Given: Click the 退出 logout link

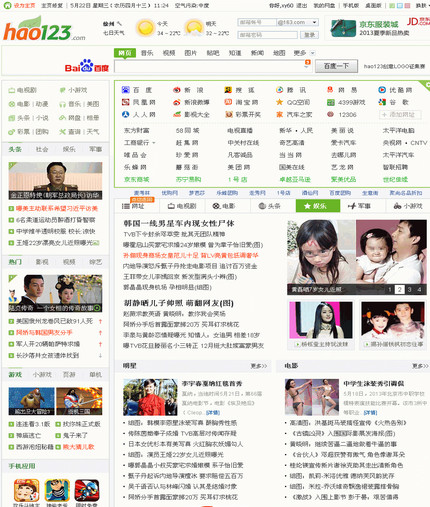Looking at the screenshot, I should (301, 5).
